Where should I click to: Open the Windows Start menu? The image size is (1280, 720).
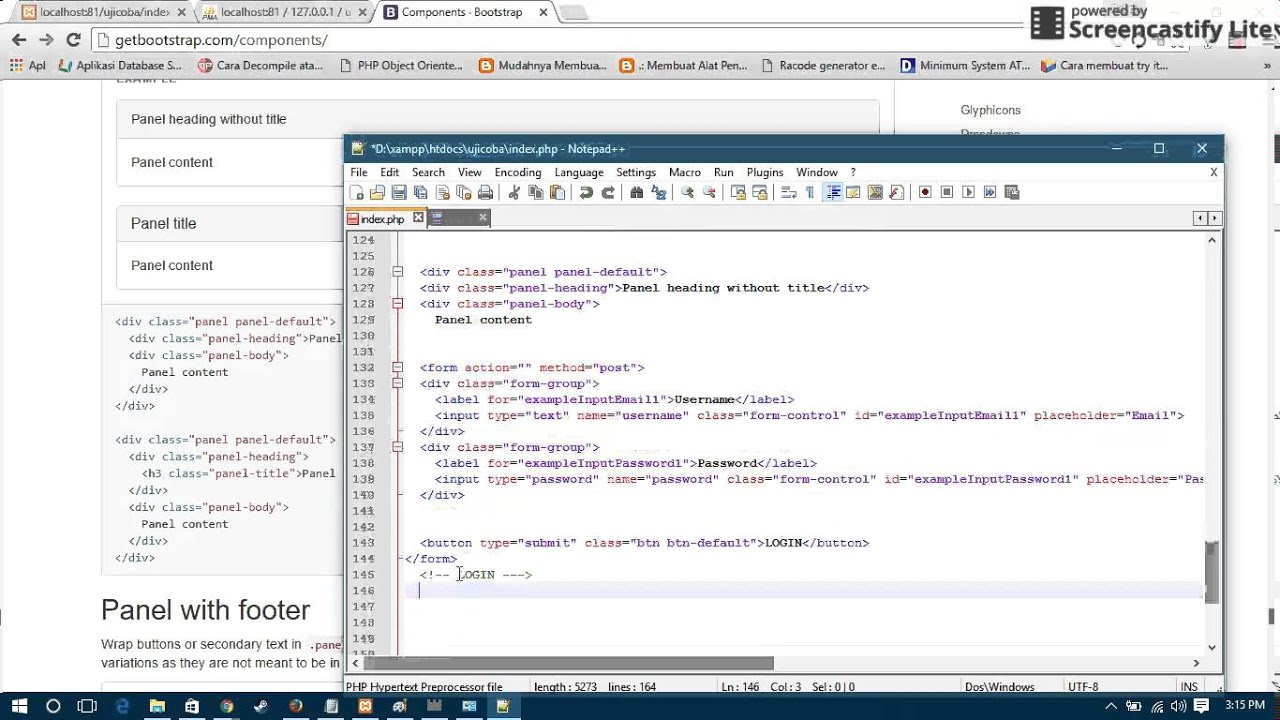tap(19, 706)
